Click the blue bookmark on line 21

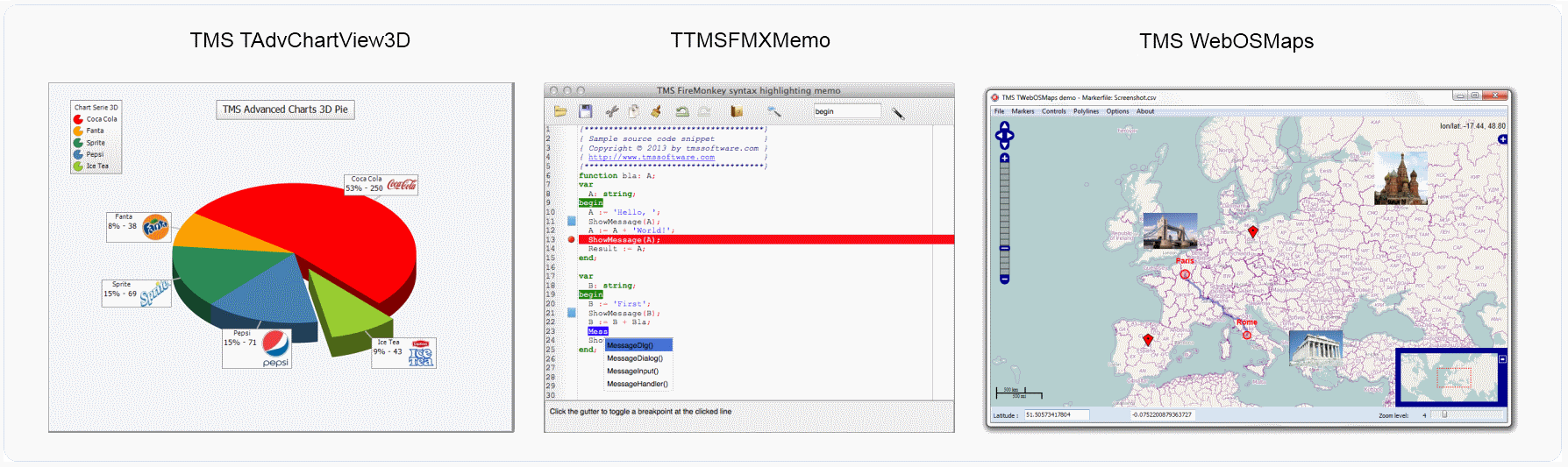pos(572,313)
